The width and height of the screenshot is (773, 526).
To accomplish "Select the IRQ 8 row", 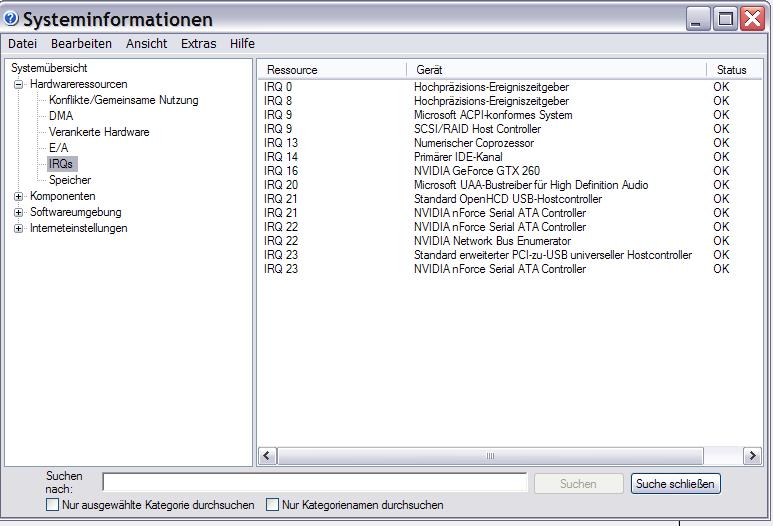I will pyautogui.click(x=508, y=101).
